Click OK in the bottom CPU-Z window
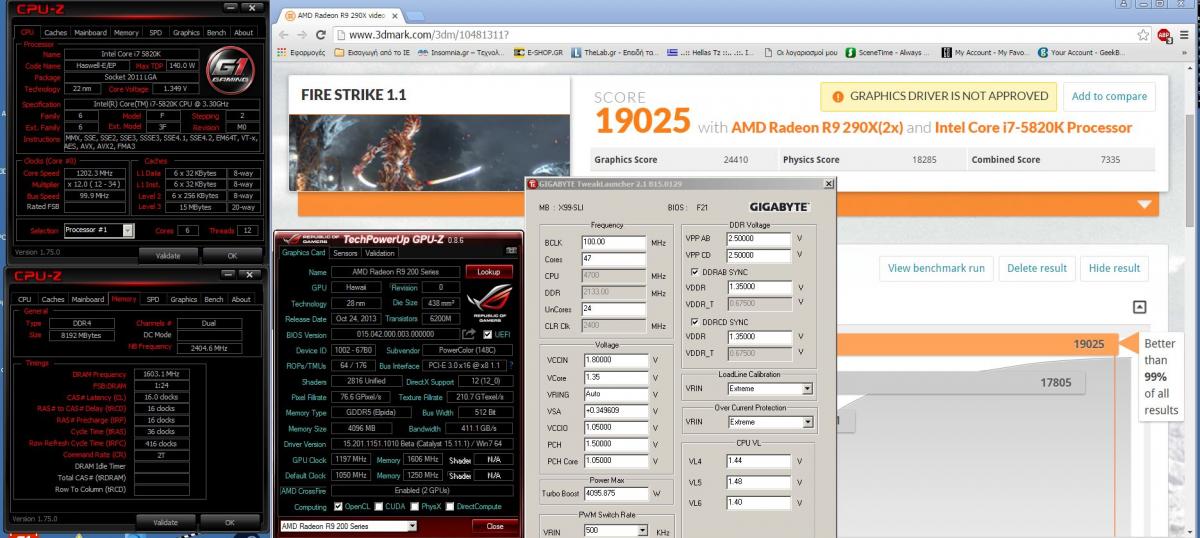 pos(229,522)
